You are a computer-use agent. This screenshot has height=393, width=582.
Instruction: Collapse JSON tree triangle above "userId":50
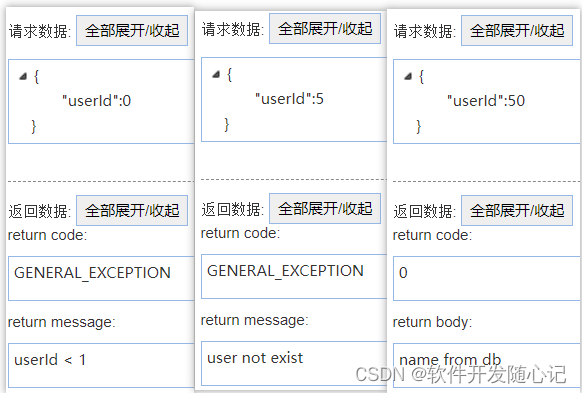pyautogui.click(x=408, y=76)
